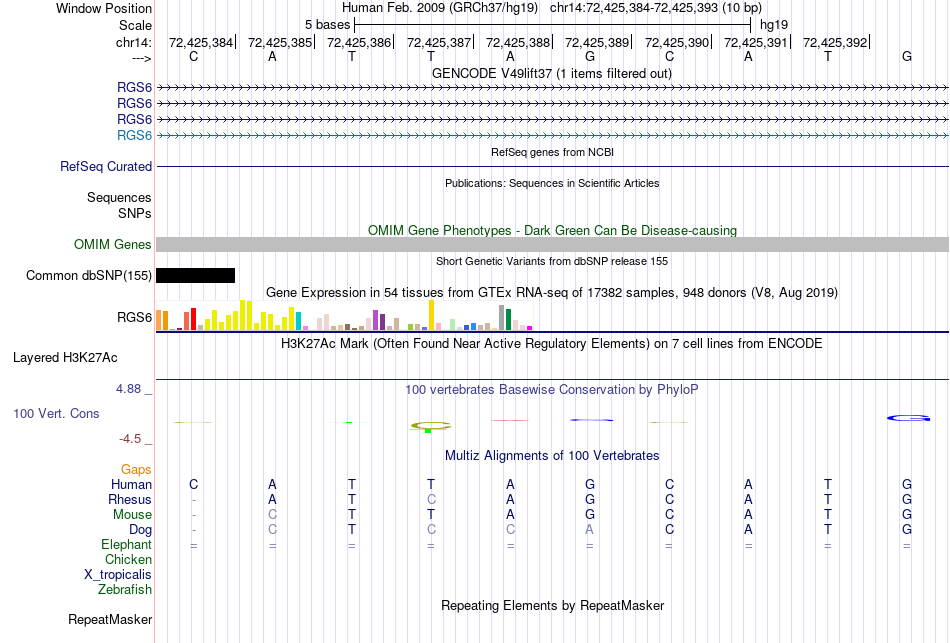Open the light blue RGS6 transcript label
The height and width of the screenshot is (643, 950).
tap(134, 135)
